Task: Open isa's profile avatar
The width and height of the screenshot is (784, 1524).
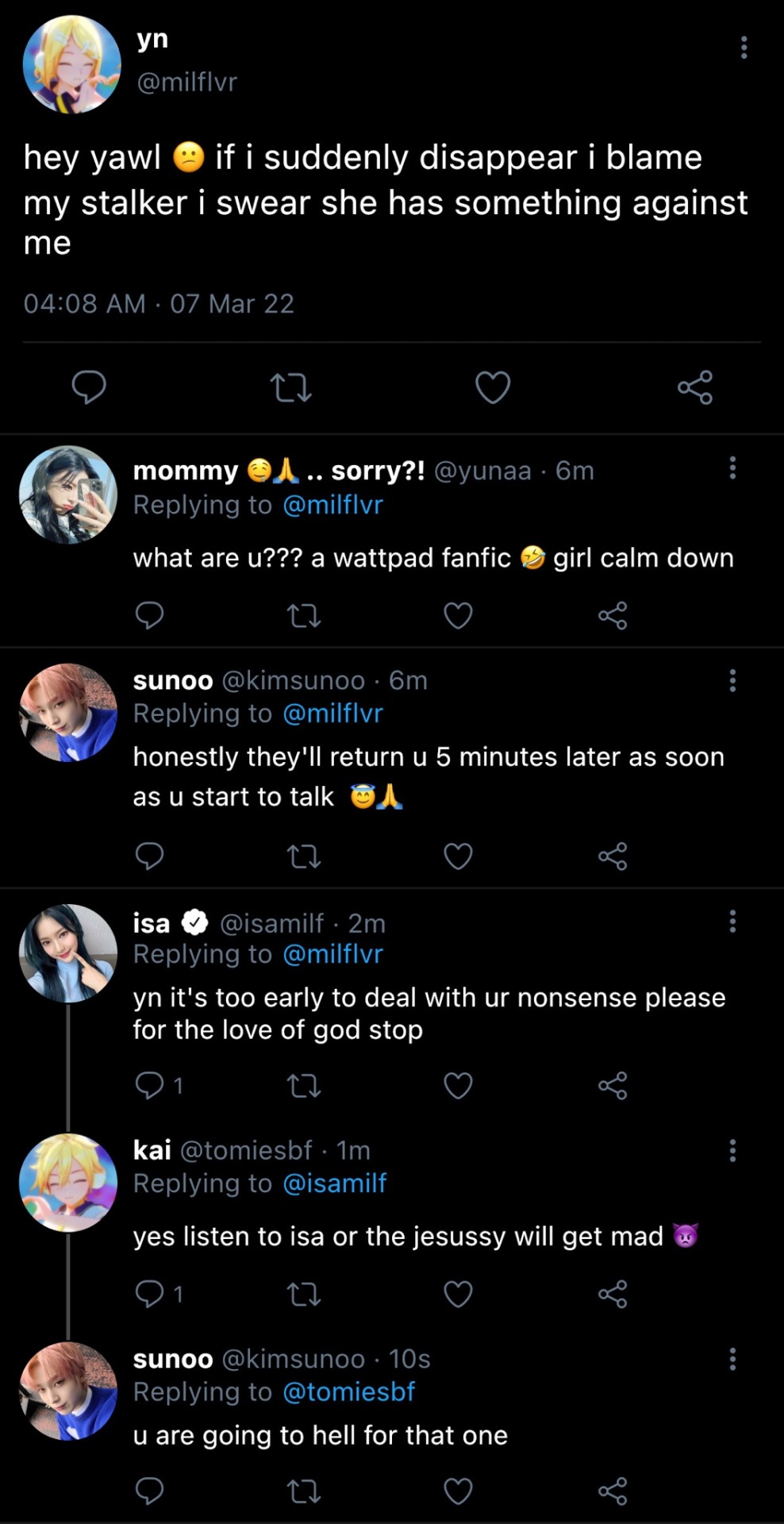Action: 68,952
